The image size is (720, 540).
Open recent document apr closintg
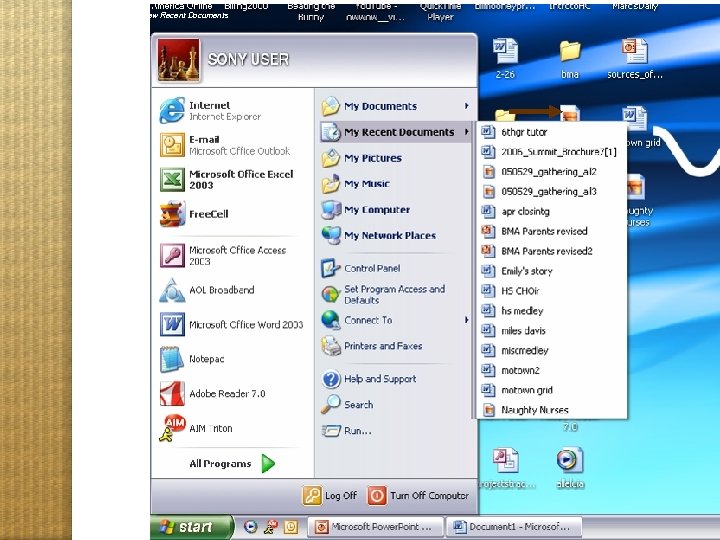coord(552,212)
